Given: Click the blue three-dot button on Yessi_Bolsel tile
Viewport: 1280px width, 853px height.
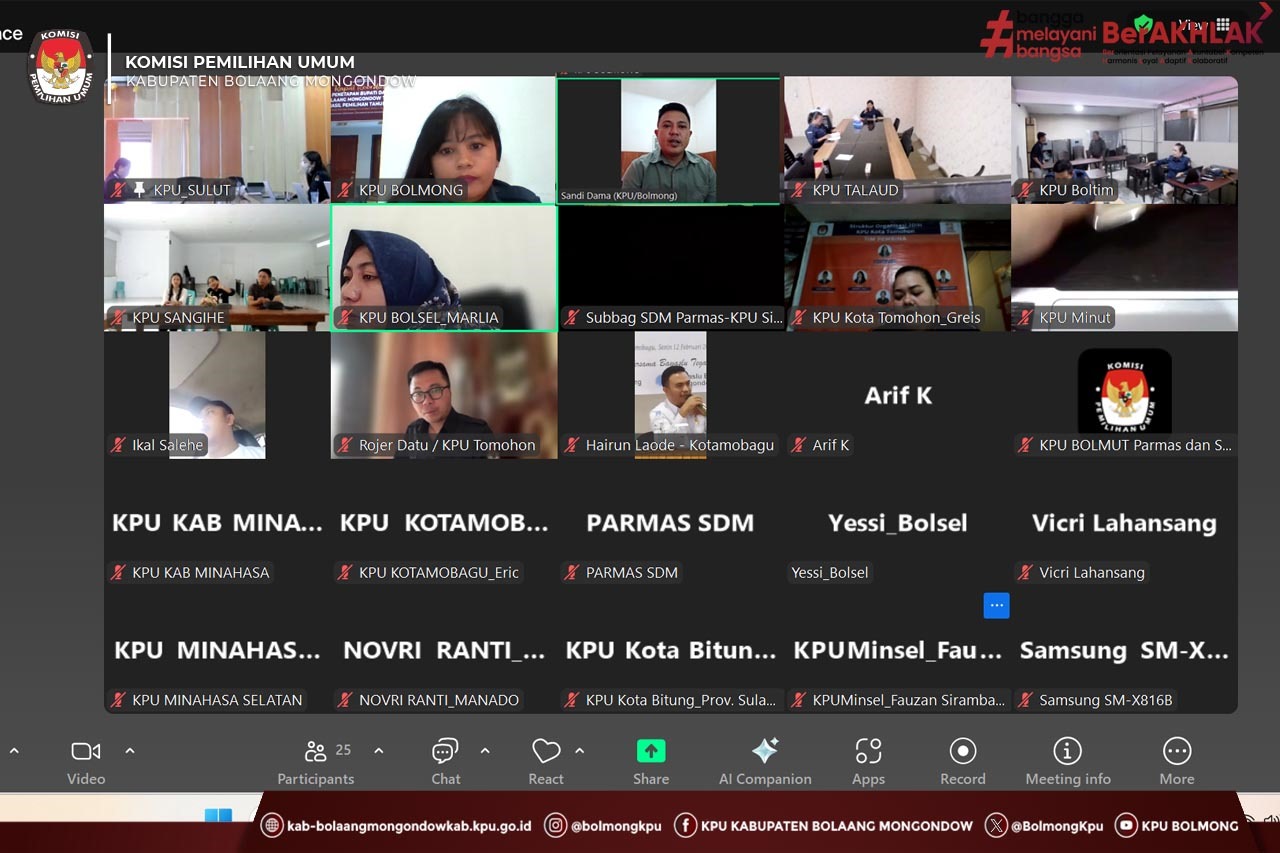Looking at the screenshot, I should click(996, 606).
